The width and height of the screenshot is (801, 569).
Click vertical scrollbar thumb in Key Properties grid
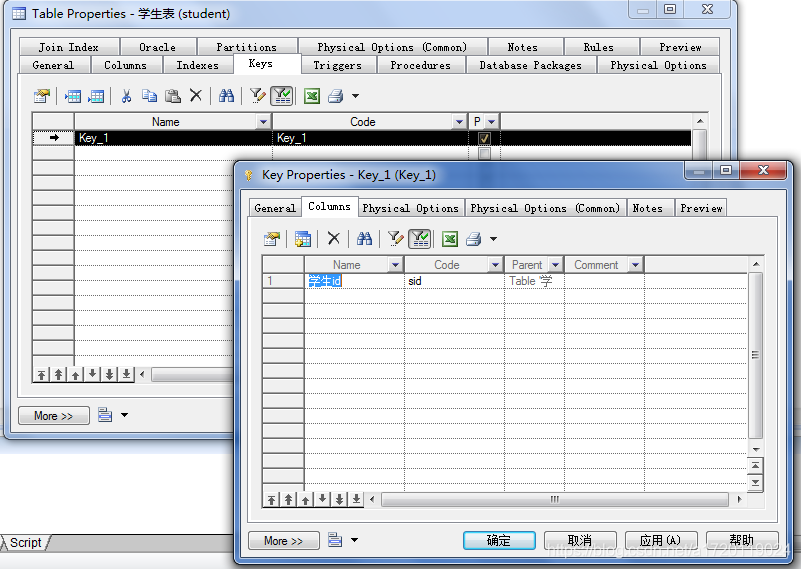coord(755,355)
